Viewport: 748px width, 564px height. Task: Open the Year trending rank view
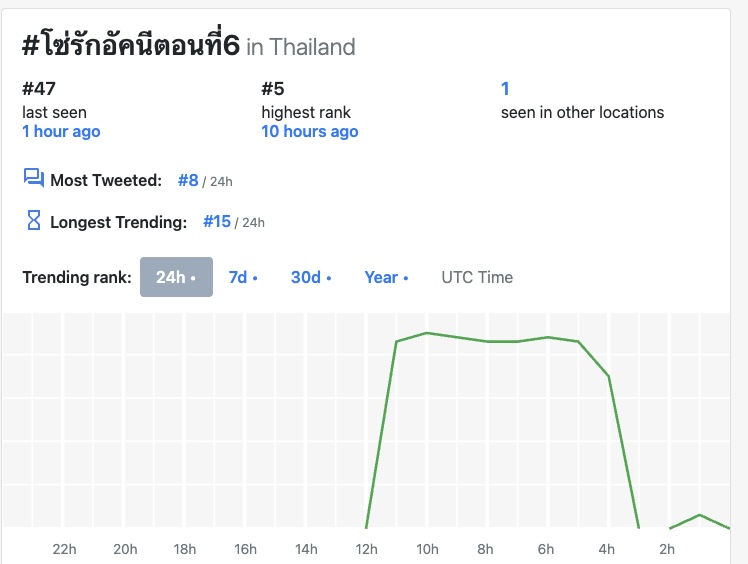[386, 277]
